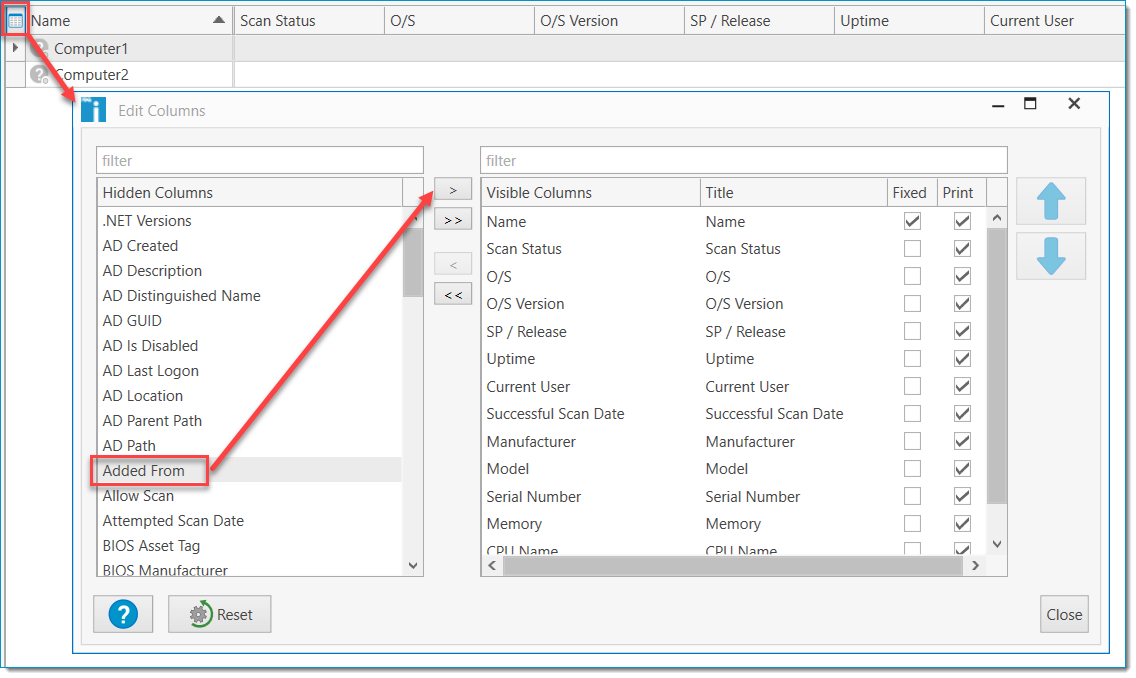The height and width of the screenshot is (678, 1136).
Task: Move selected column down with blue arrow
Action: [1050, 256]
